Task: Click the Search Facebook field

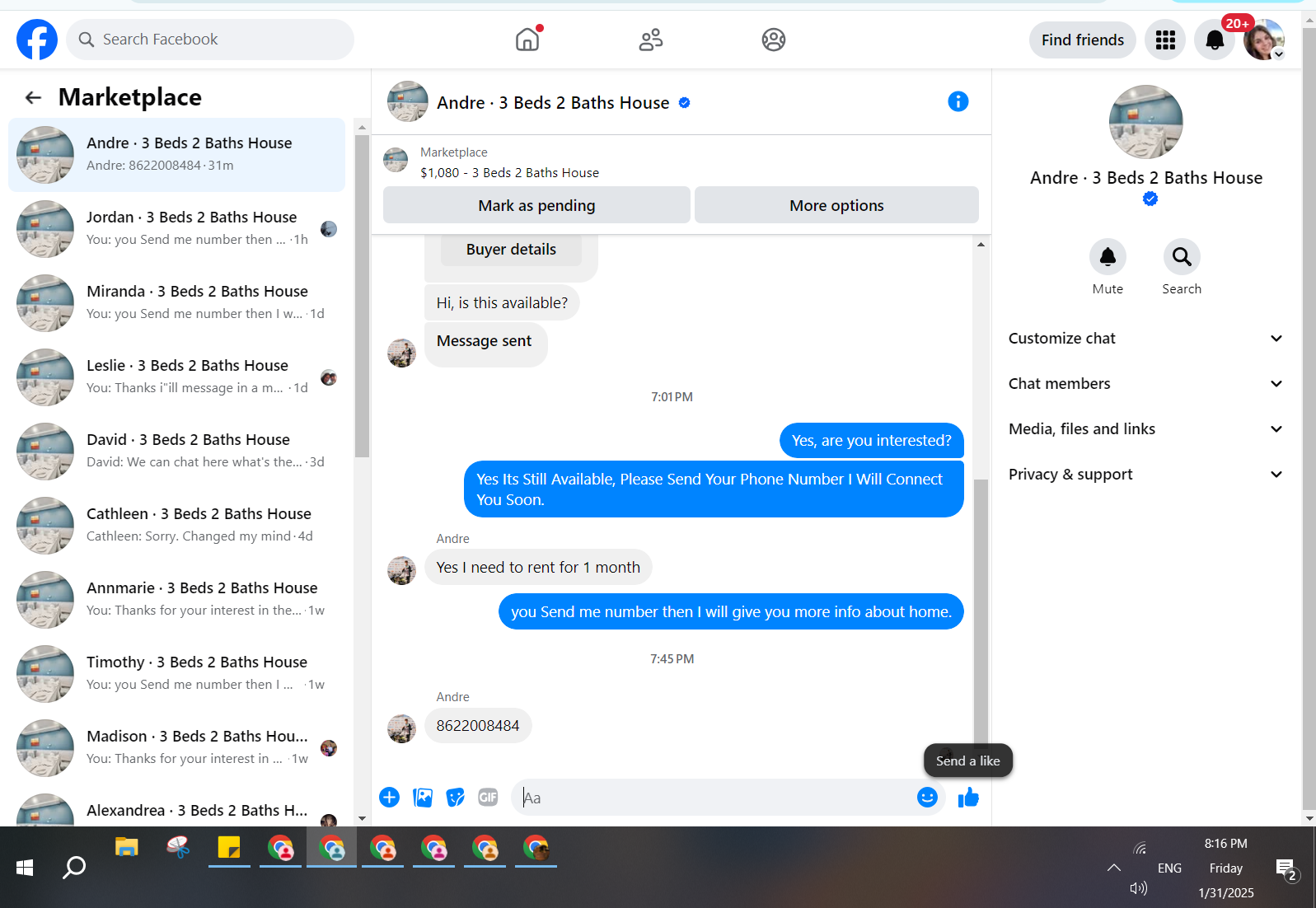Action: (x=210, y=40)
